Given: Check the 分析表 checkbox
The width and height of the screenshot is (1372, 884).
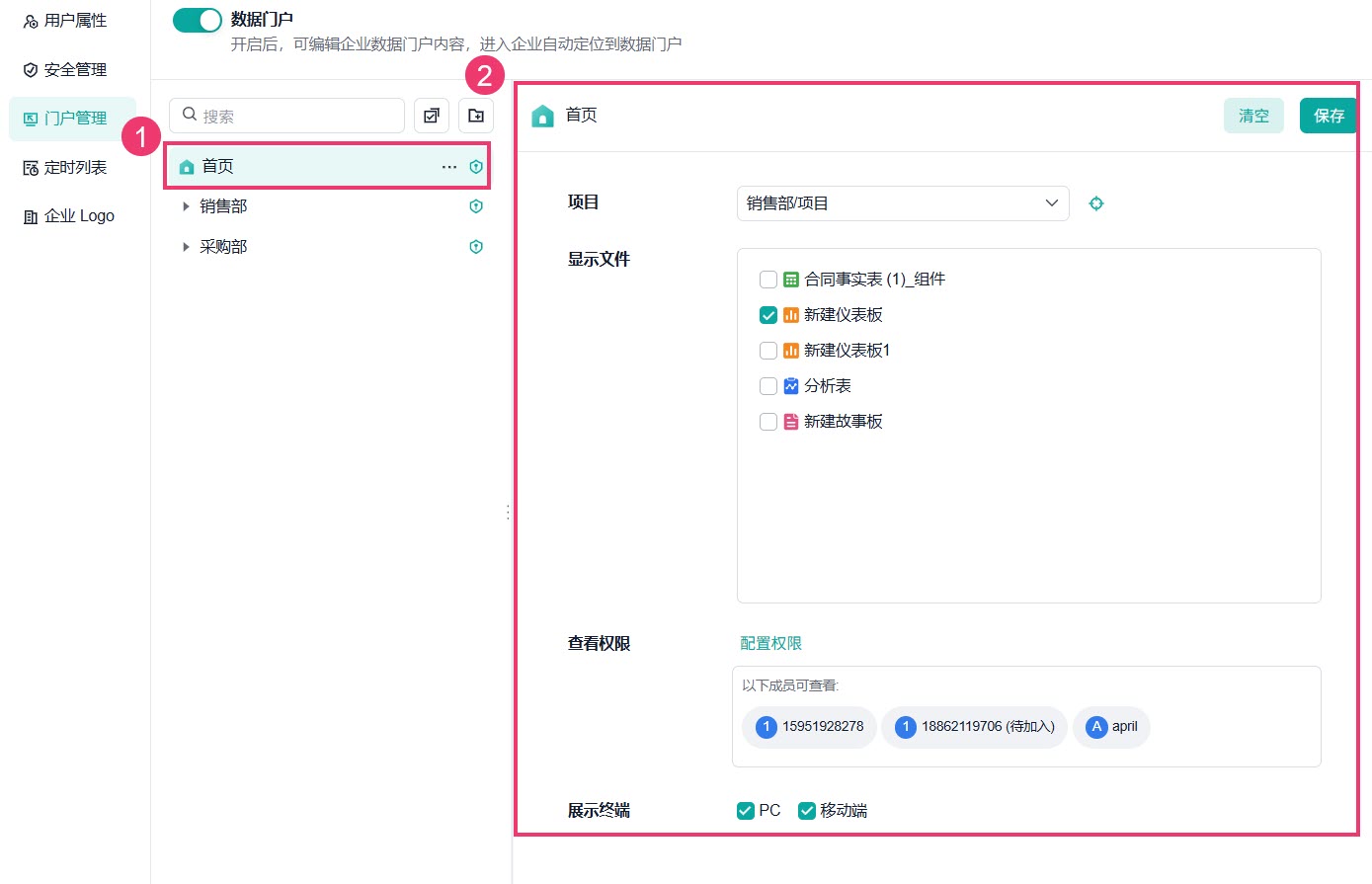Looking at the screenshot, I should pyautogui.click(x=768, y=386).
